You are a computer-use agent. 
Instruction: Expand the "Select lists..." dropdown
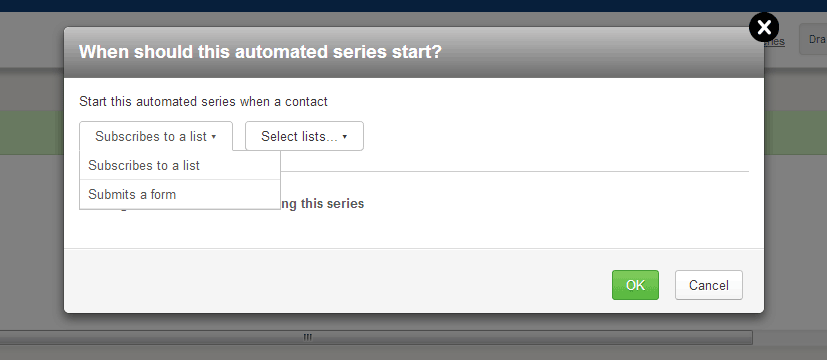point(304,136)
